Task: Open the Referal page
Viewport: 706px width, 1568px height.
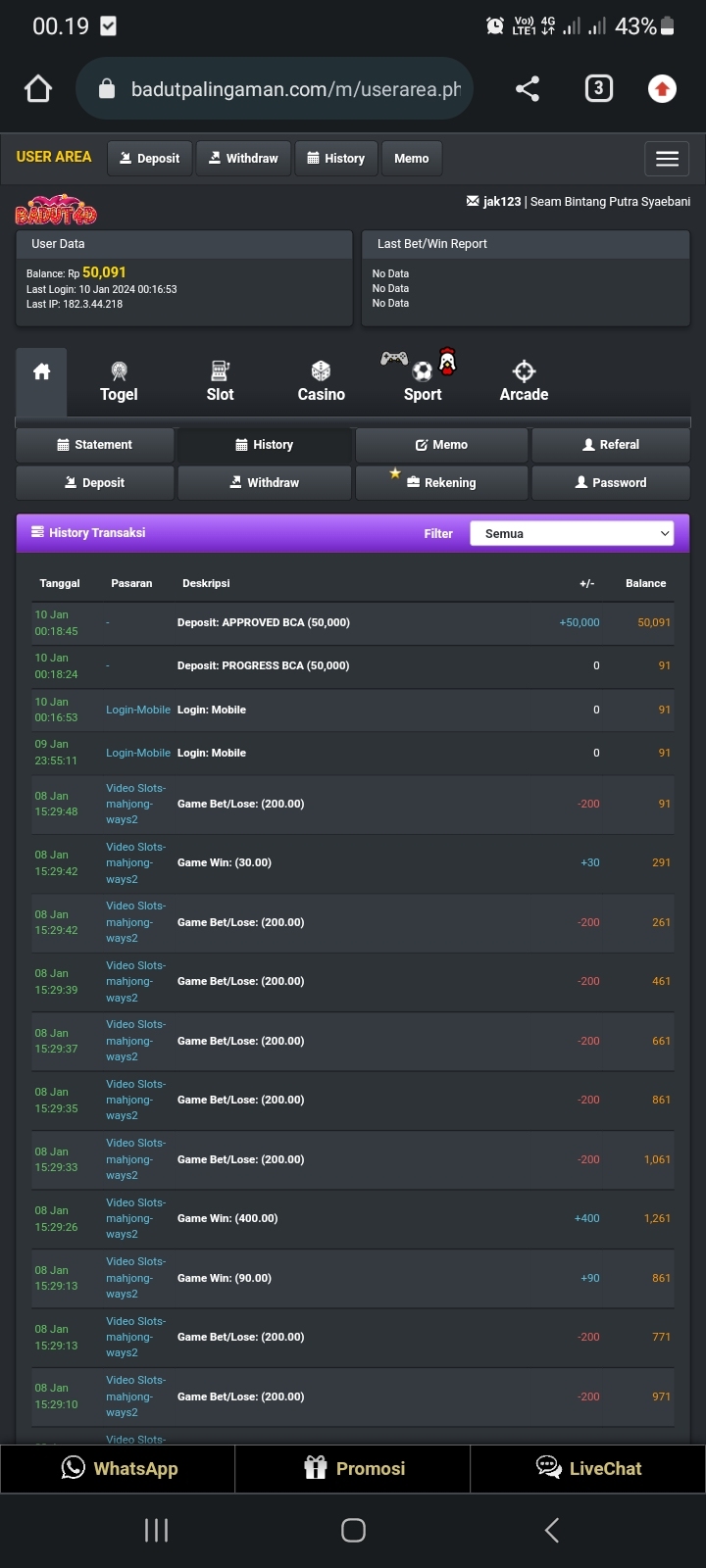Action: 611,445
